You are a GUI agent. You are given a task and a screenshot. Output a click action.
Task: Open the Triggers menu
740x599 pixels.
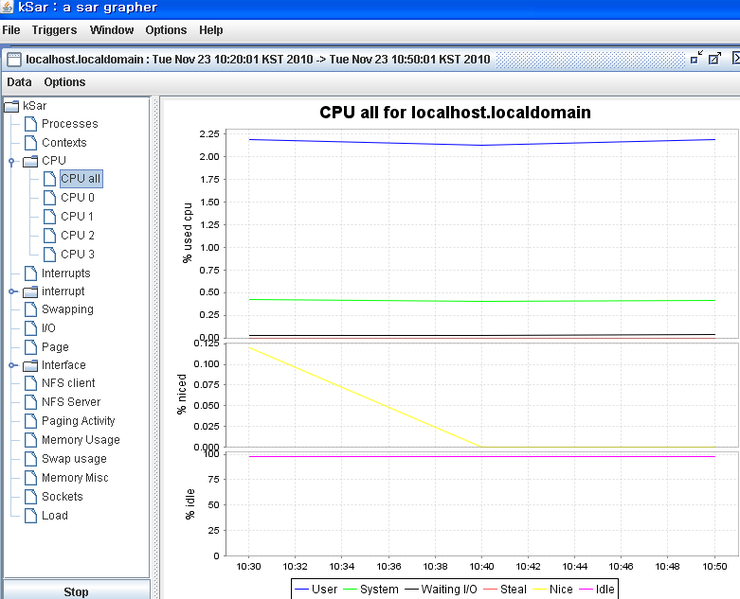pyautogui.click(x=54, y=30)
